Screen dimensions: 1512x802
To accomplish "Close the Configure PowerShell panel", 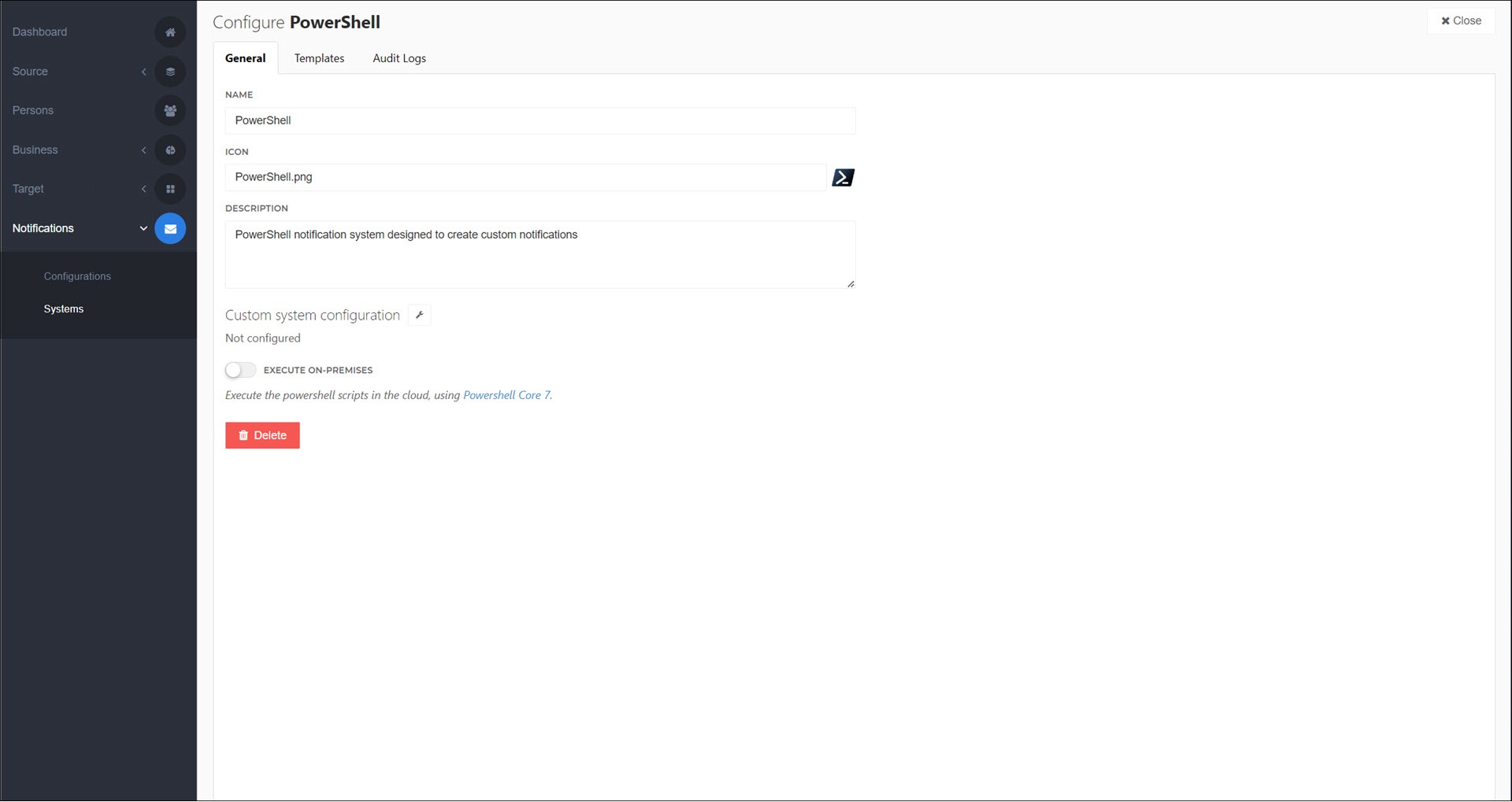I will point(1461,20).
